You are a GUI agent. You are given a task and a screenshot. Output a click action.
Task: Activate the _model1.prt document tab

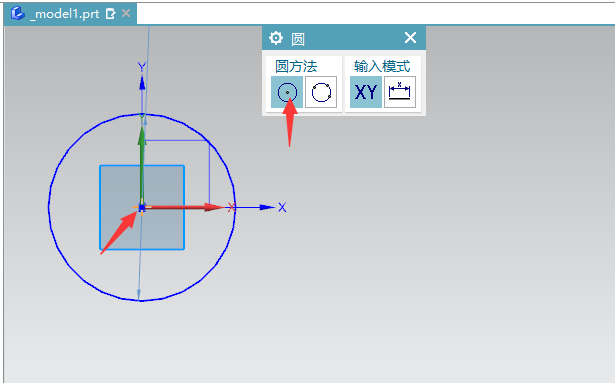click(x=65, y=14)
